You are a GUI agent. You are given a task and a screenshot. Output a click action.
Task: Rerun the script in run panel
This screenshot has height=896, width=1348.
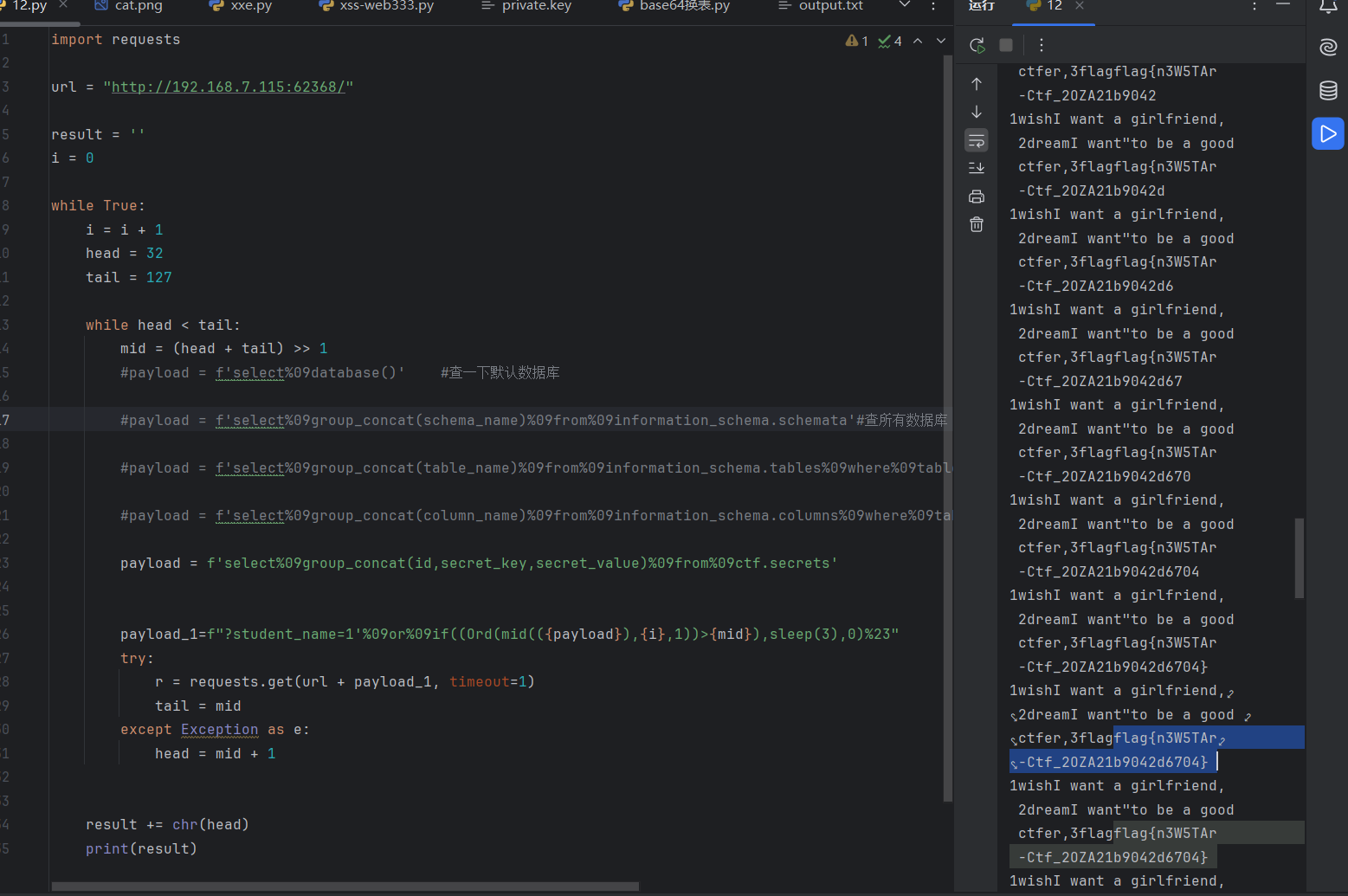coord(977,45)
